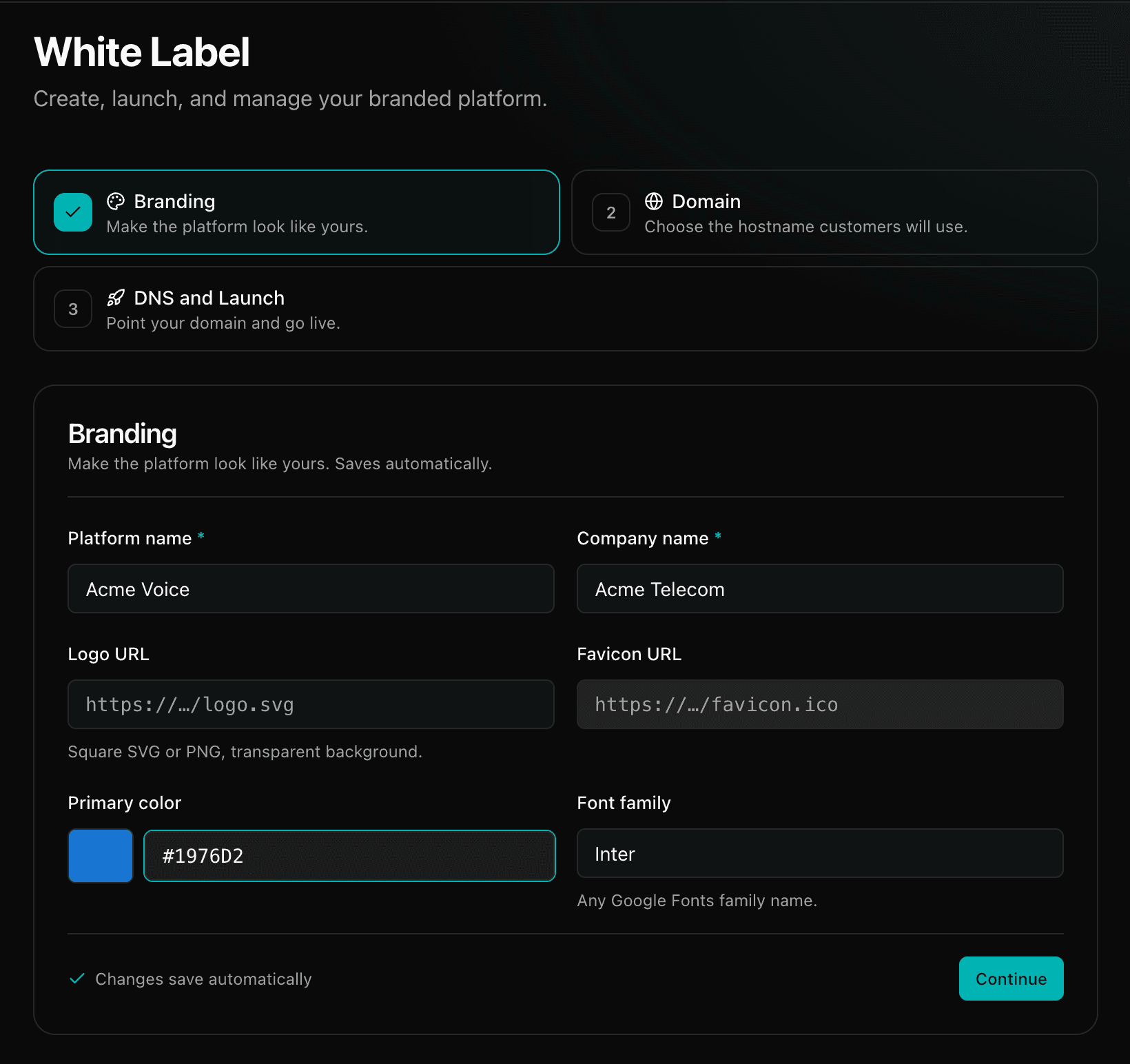The height and width of the screenshot is (1064, 1130).
Task: Open the blue primary color swatch
Action: 101,856
